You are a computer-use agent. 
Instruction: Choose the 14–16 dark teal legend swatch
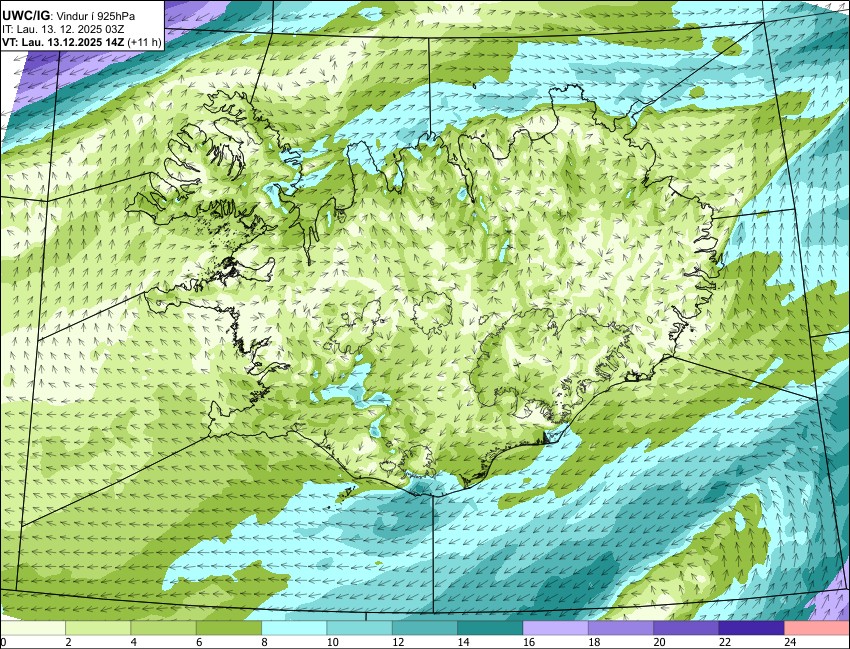point(490,628)
